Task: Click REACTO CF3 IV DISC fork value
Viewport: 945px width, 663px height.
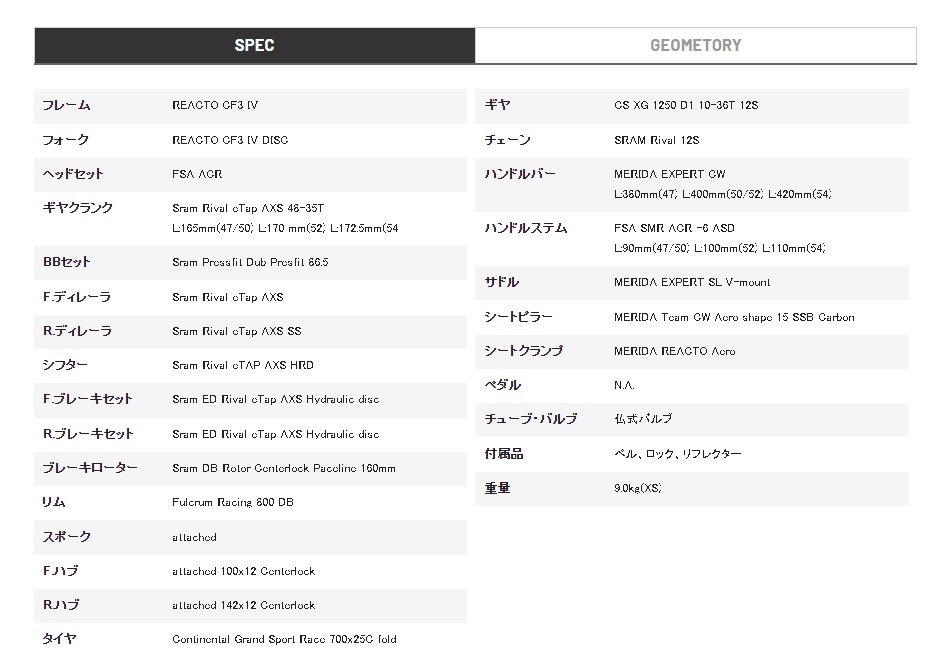Action: click(x=230, y=140)
